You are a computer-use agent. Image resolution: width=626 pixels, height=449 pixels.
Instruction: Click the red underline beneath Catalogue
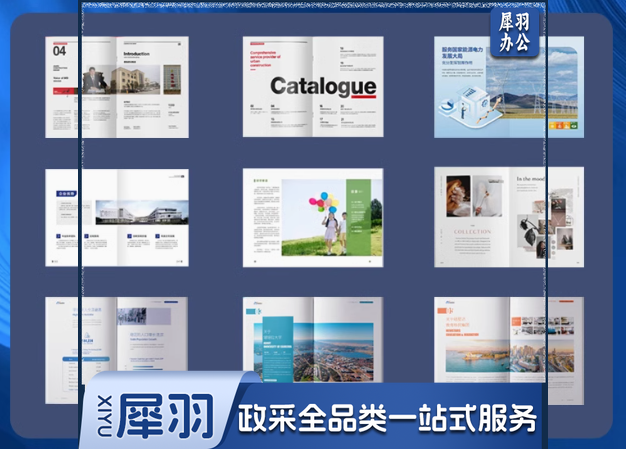click(x=350, y=98)
